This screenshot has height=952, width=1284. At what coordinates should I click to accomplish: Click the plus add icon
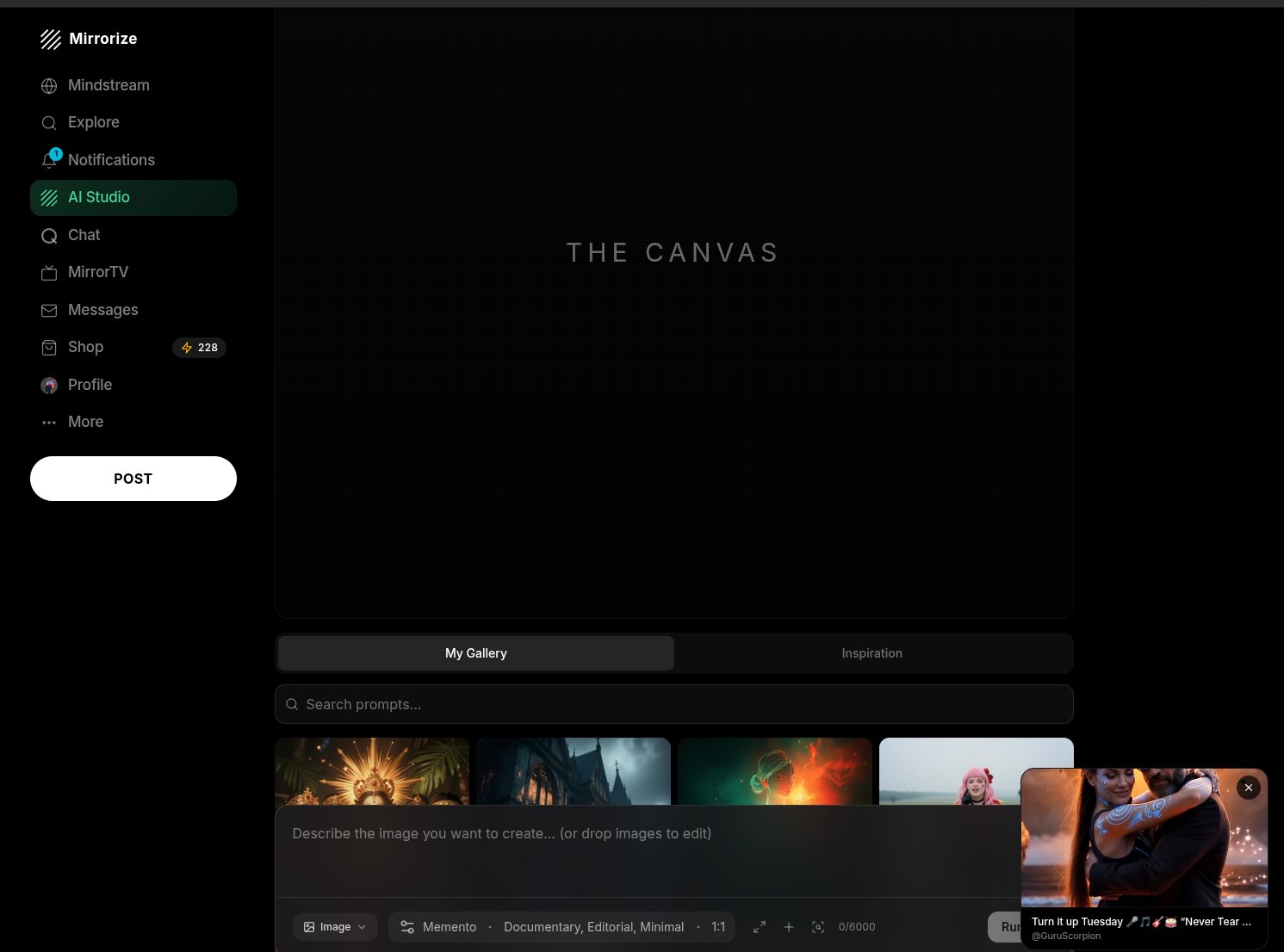point(789,927)
